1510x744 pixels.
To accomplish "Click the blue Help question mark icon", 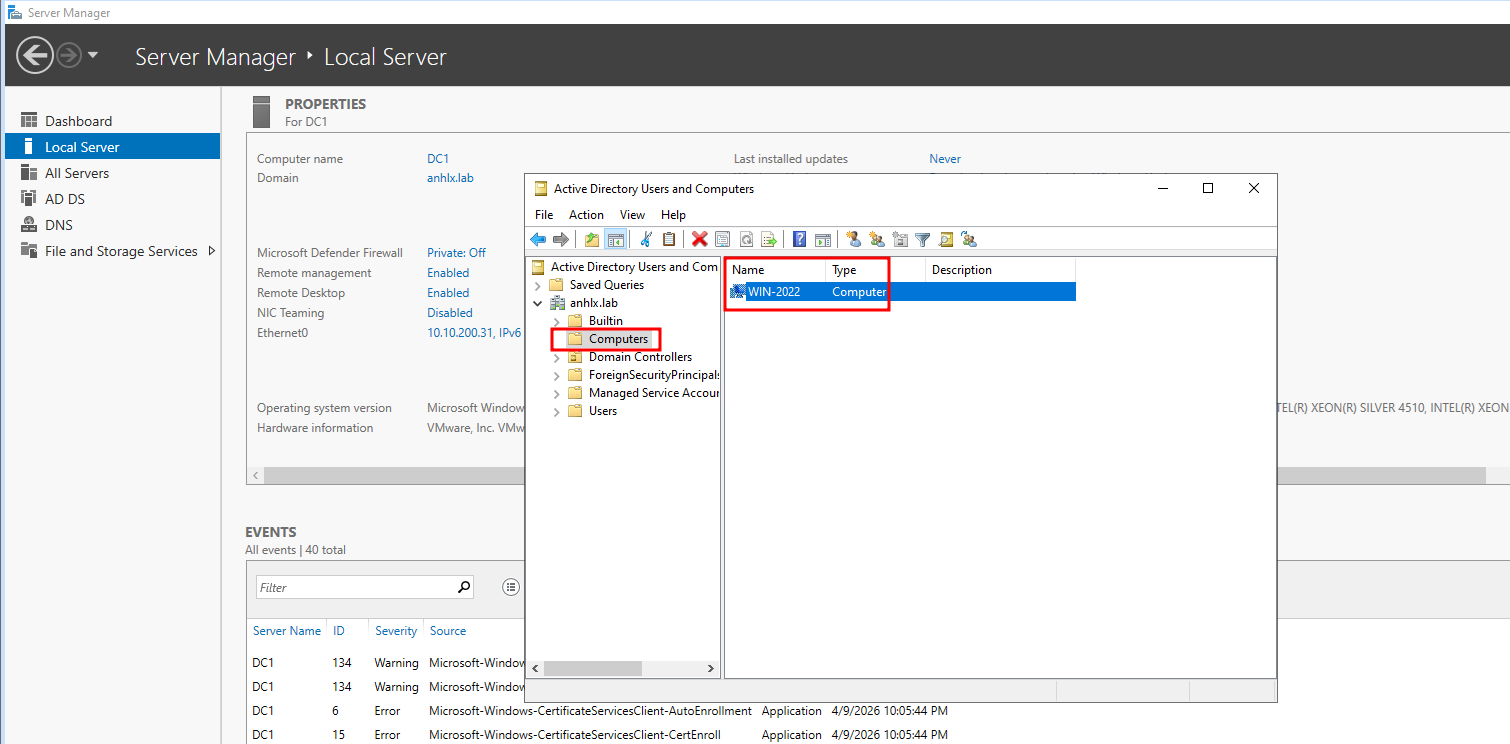I will (799, 239).
